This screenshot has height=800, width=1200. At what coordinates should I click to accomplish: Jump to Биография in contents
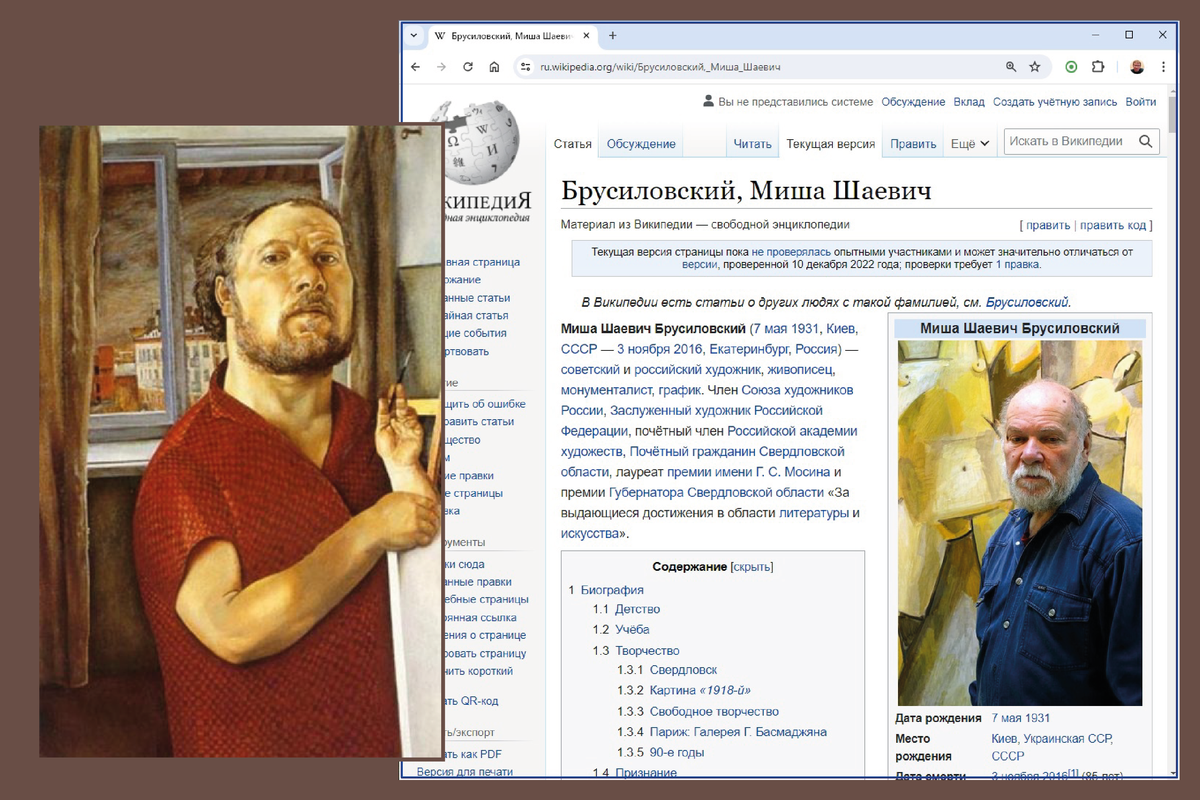(x=612, y=590)
